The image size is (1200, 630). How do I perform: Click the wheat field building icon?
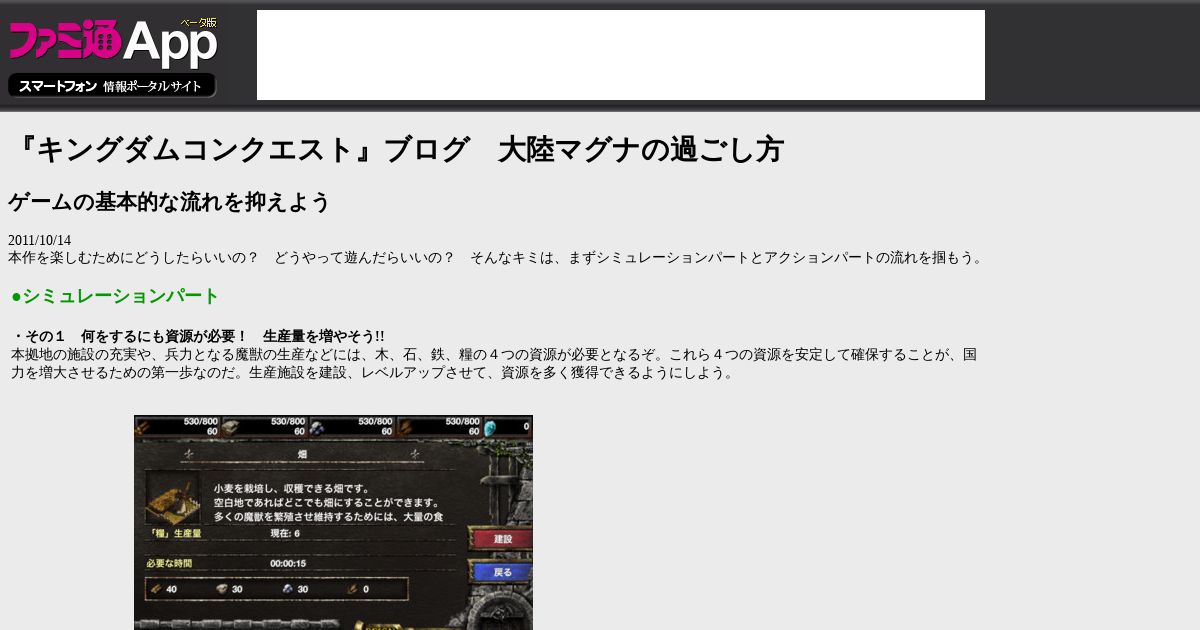click(x=173, y=498)
